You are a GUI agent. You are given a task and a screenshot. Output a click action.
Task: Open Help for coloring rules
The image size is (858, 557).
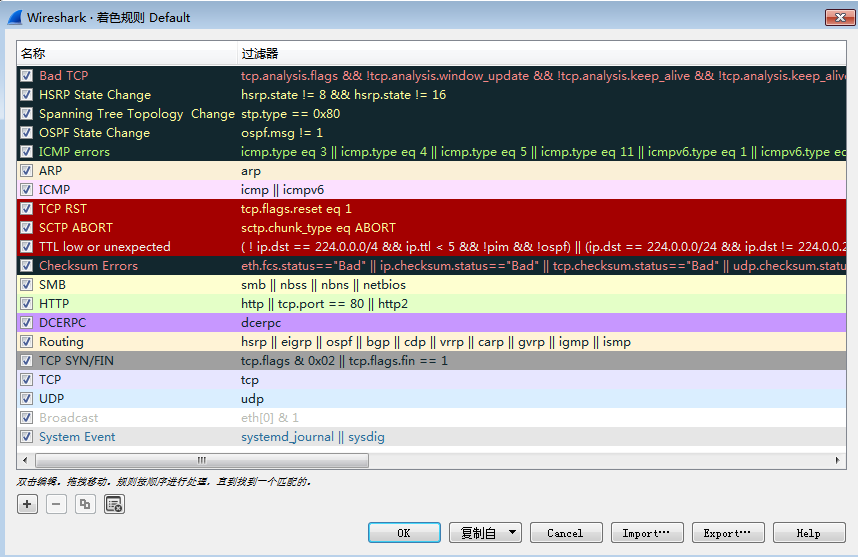(x=809, y=532)
